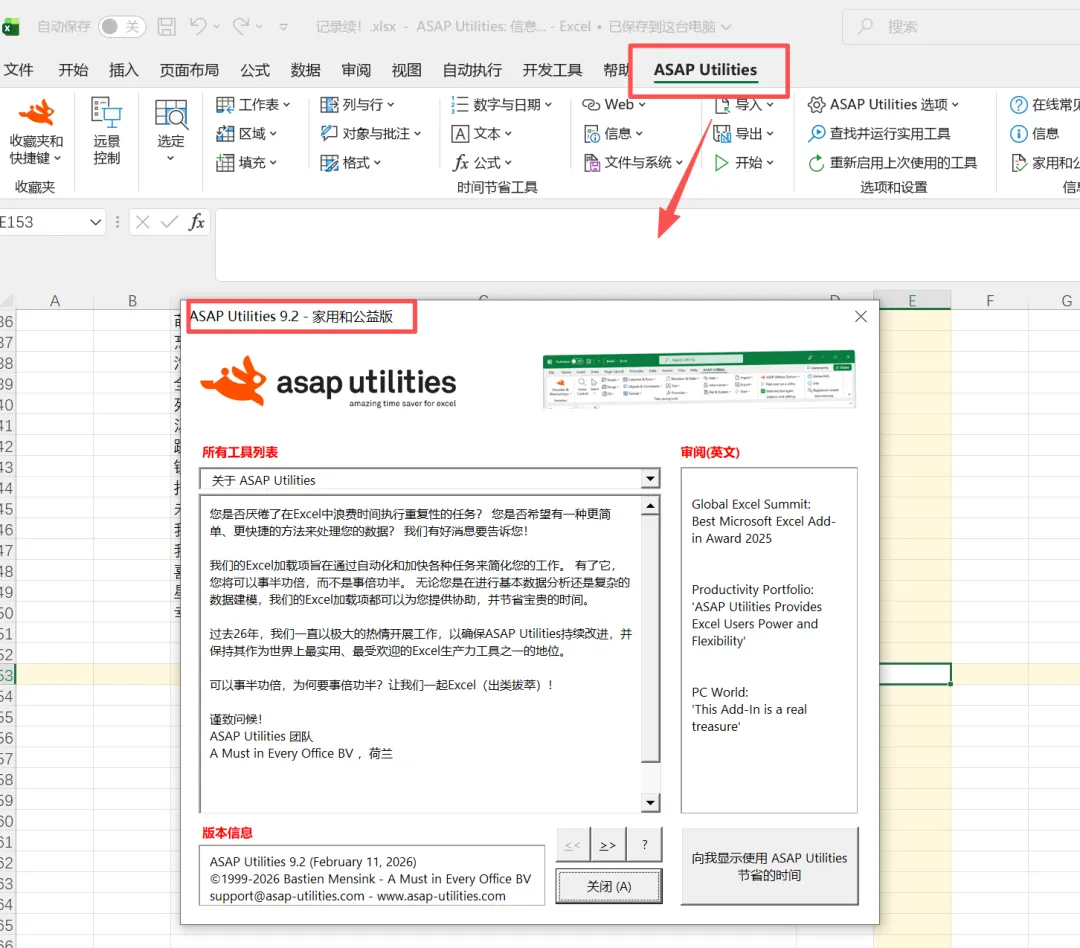Open the 选定 select tool
The image size is (1080, 948).
tap(170, 131)
